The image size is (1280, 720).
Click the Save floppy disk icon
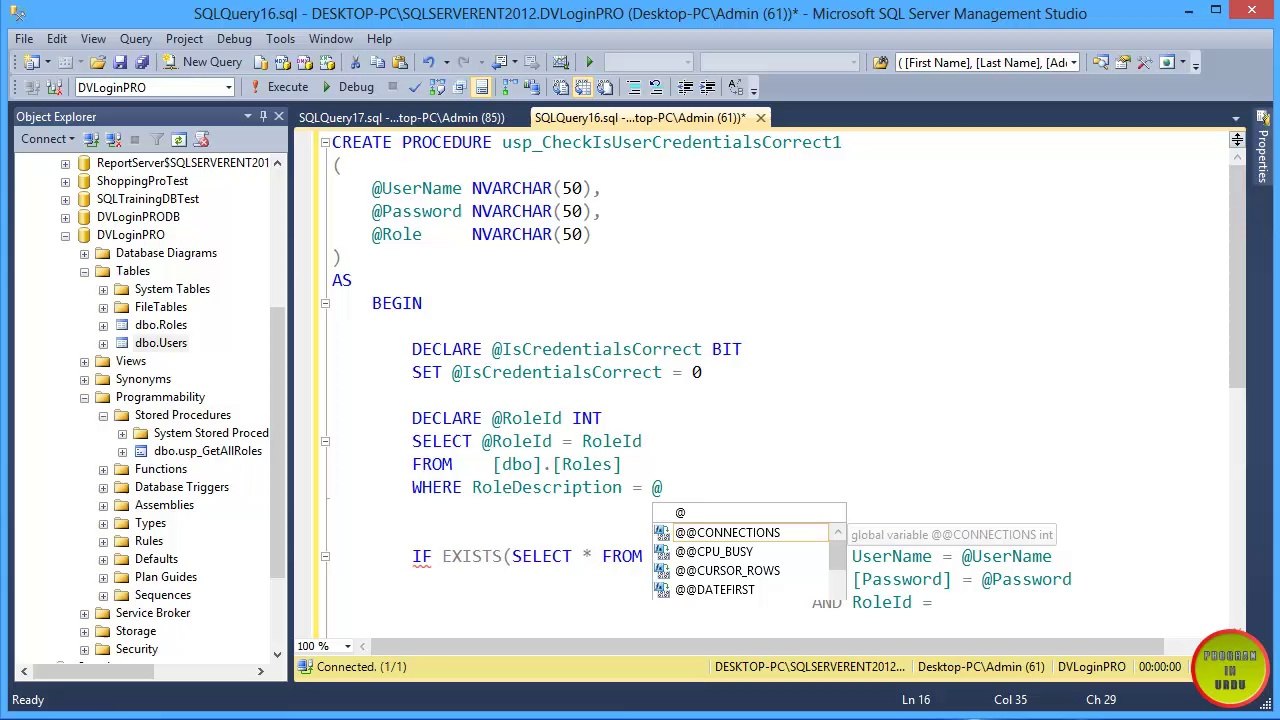pos(120,62)
